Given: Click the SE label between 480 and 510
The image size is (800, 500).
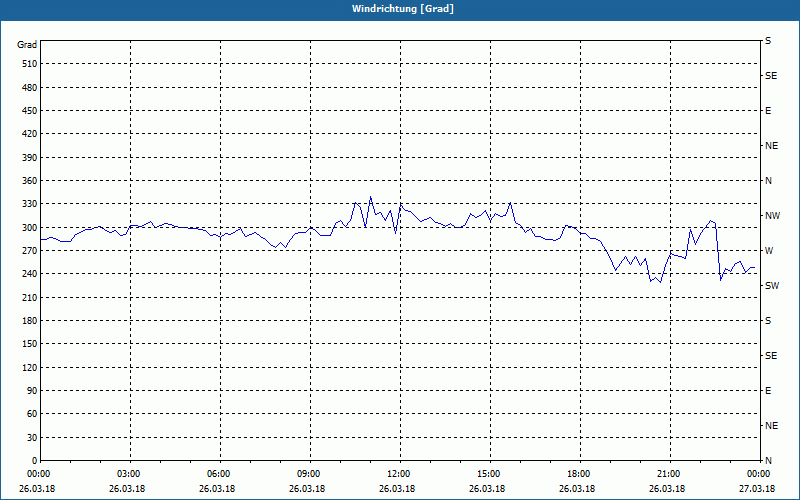Looking at the screenshot, I should pos(771,76).
